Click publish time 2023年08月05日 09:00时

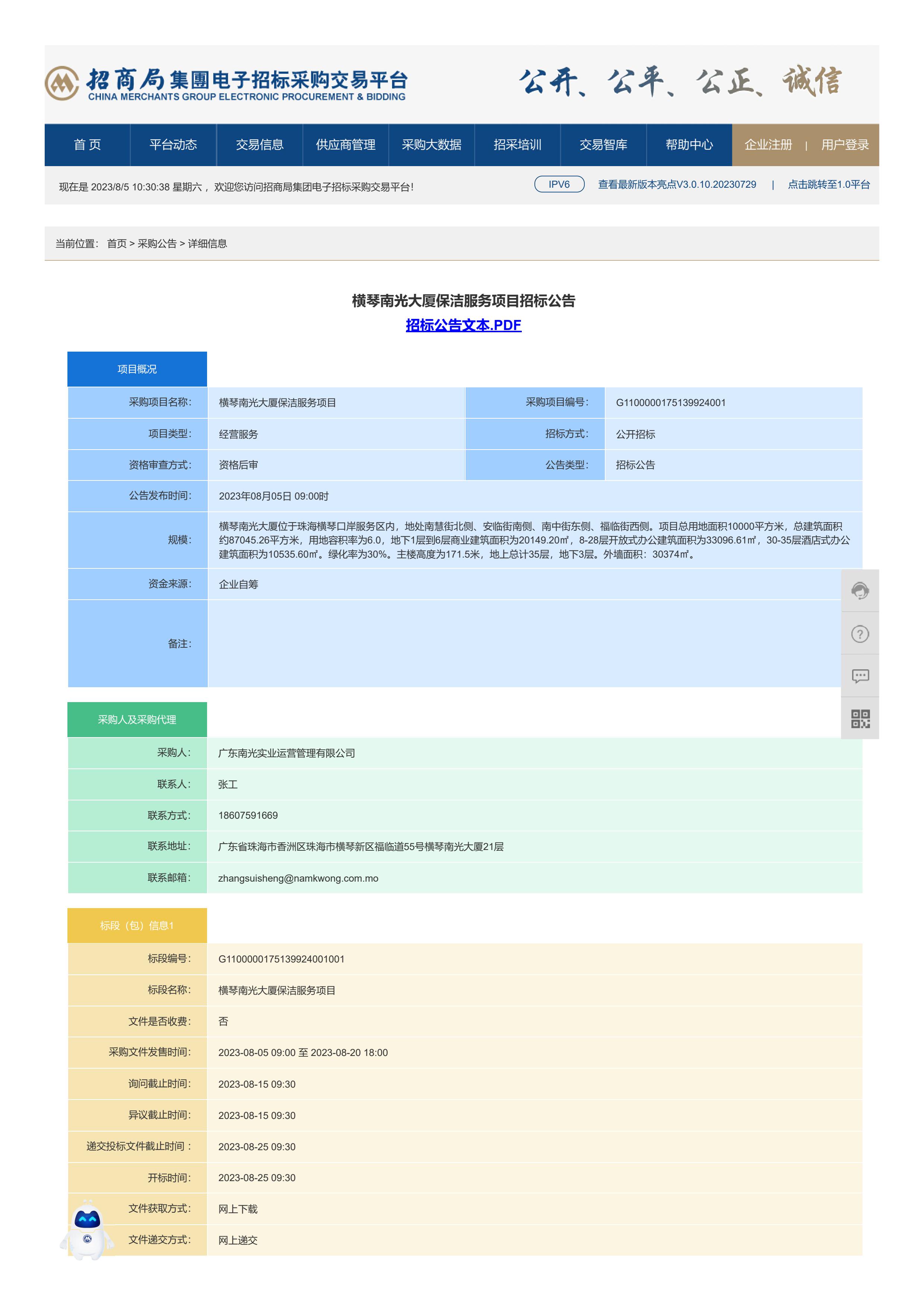click(x=274, y=496)
